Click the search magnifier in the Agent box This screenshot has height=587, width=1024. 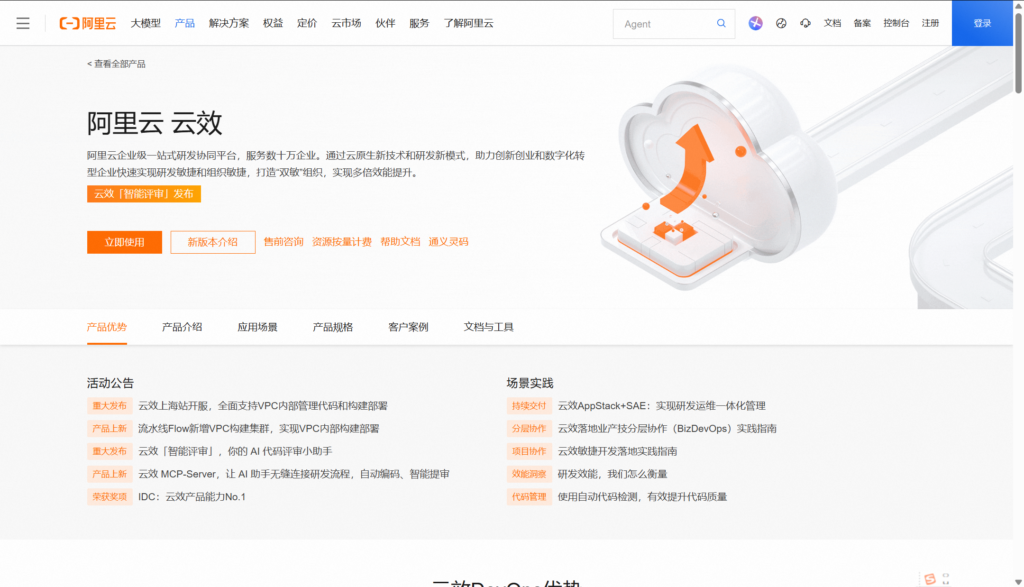point(721,23)
